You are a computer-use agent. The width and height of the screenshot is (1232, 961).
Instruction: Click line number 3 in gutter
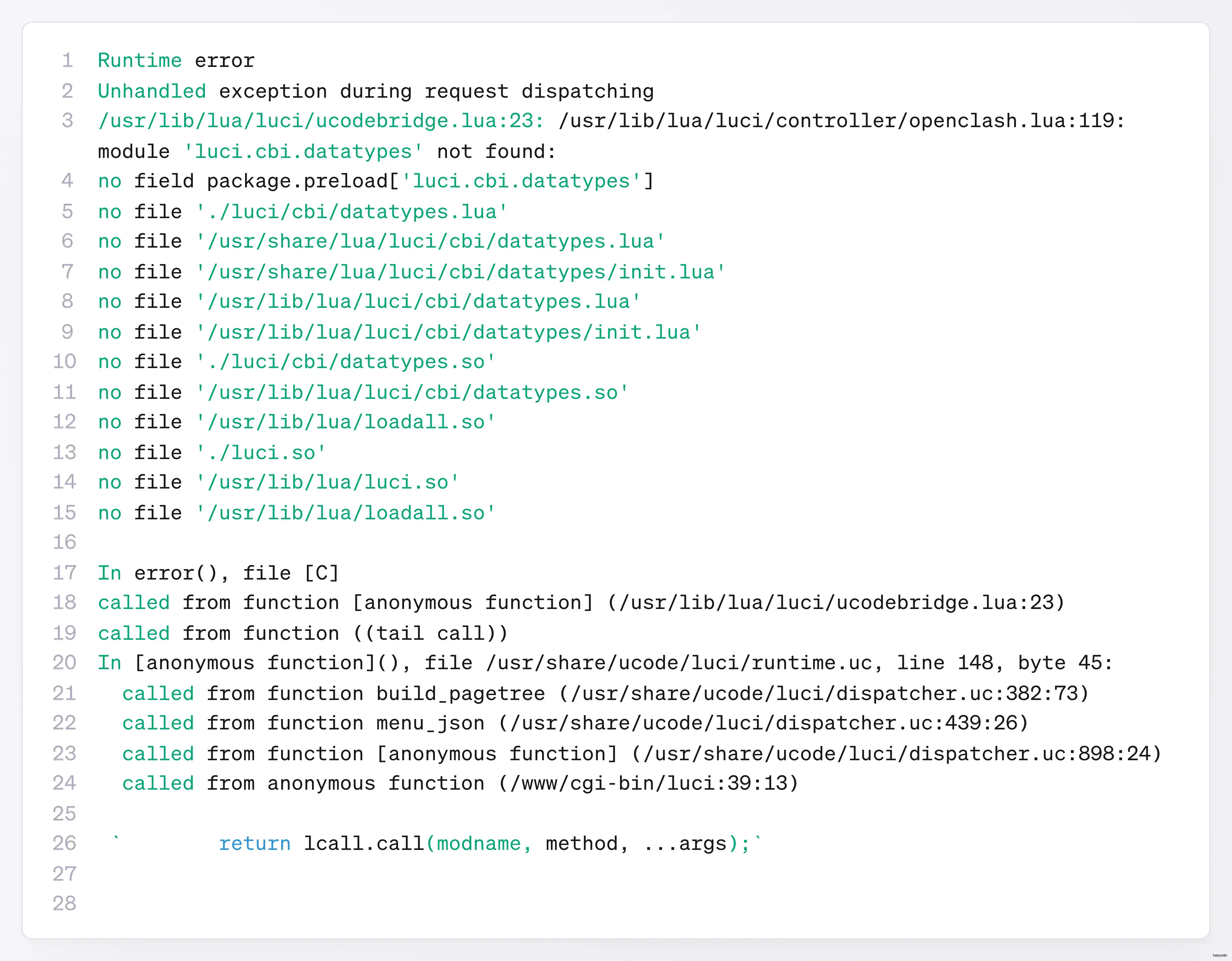(67, 121)
